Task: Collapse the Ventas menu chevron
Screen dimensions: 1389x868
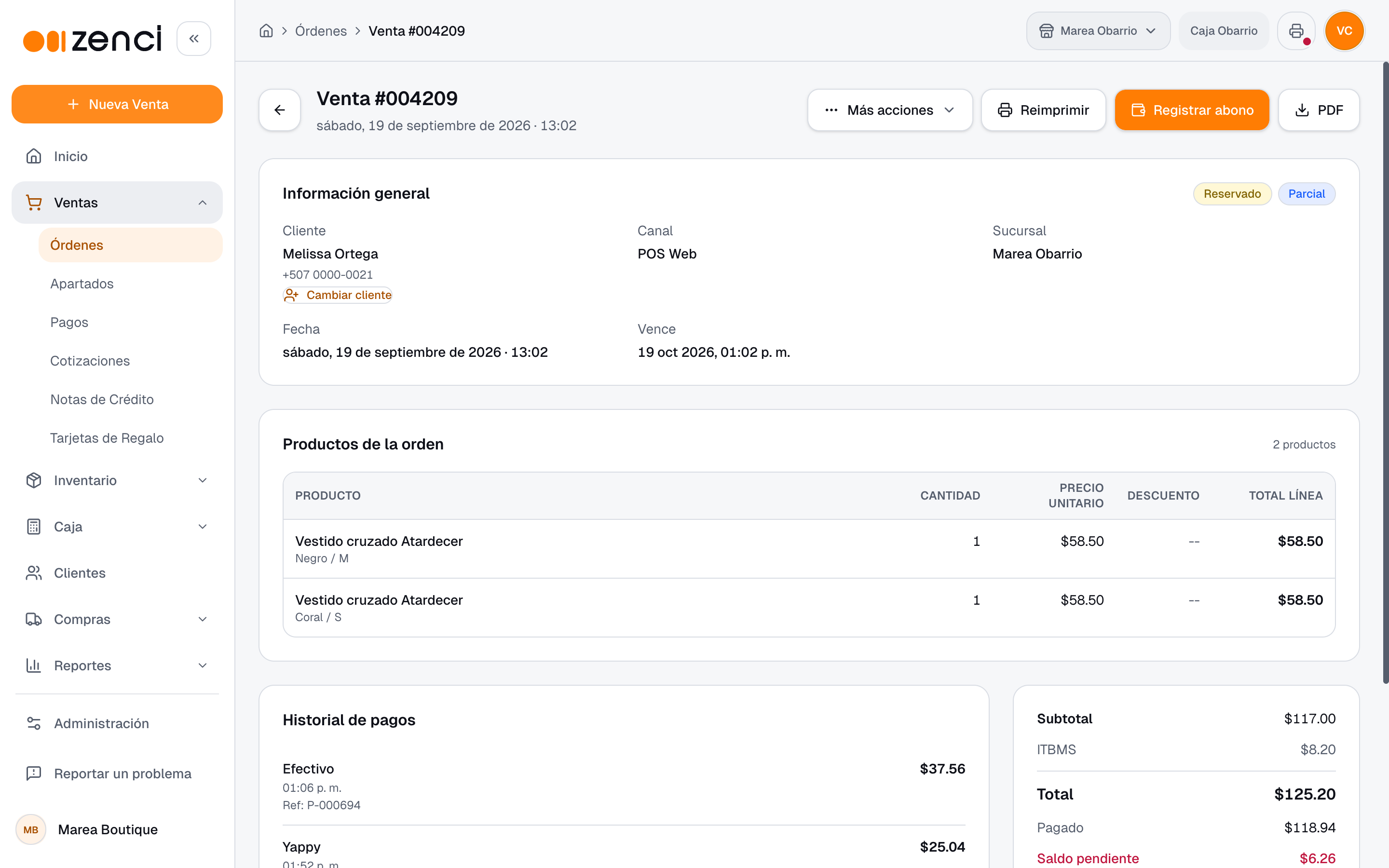Action: (x=203, y=203)
